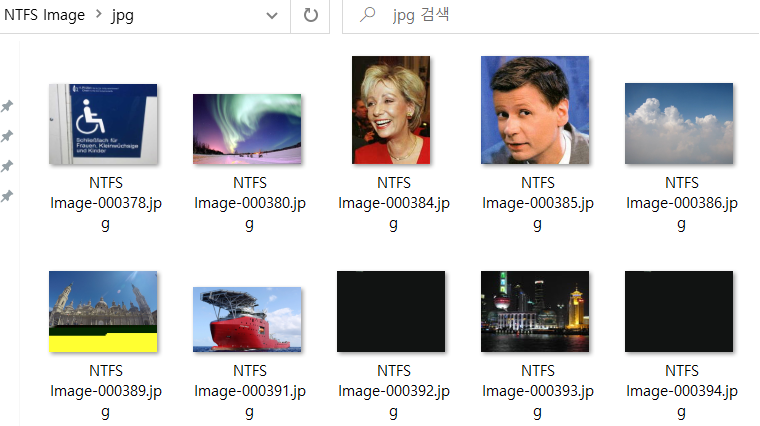Image resolution: width=760 pixels, height=426 pixels.
Task: Click file name 'NTFS Image-000394.jpg'
Action: tap(681, 391)
